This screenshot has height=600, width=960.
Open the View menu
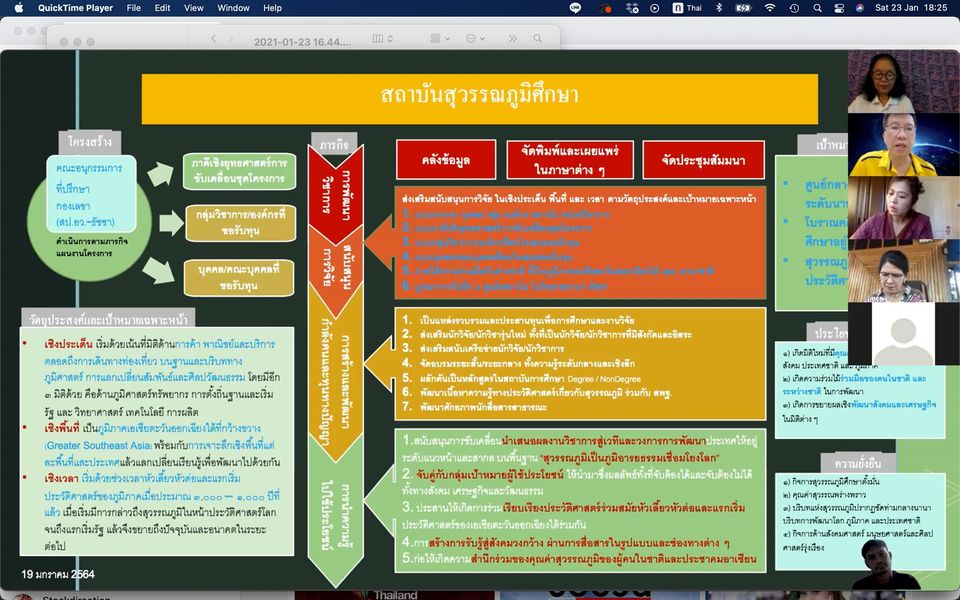tap(193, 8)
